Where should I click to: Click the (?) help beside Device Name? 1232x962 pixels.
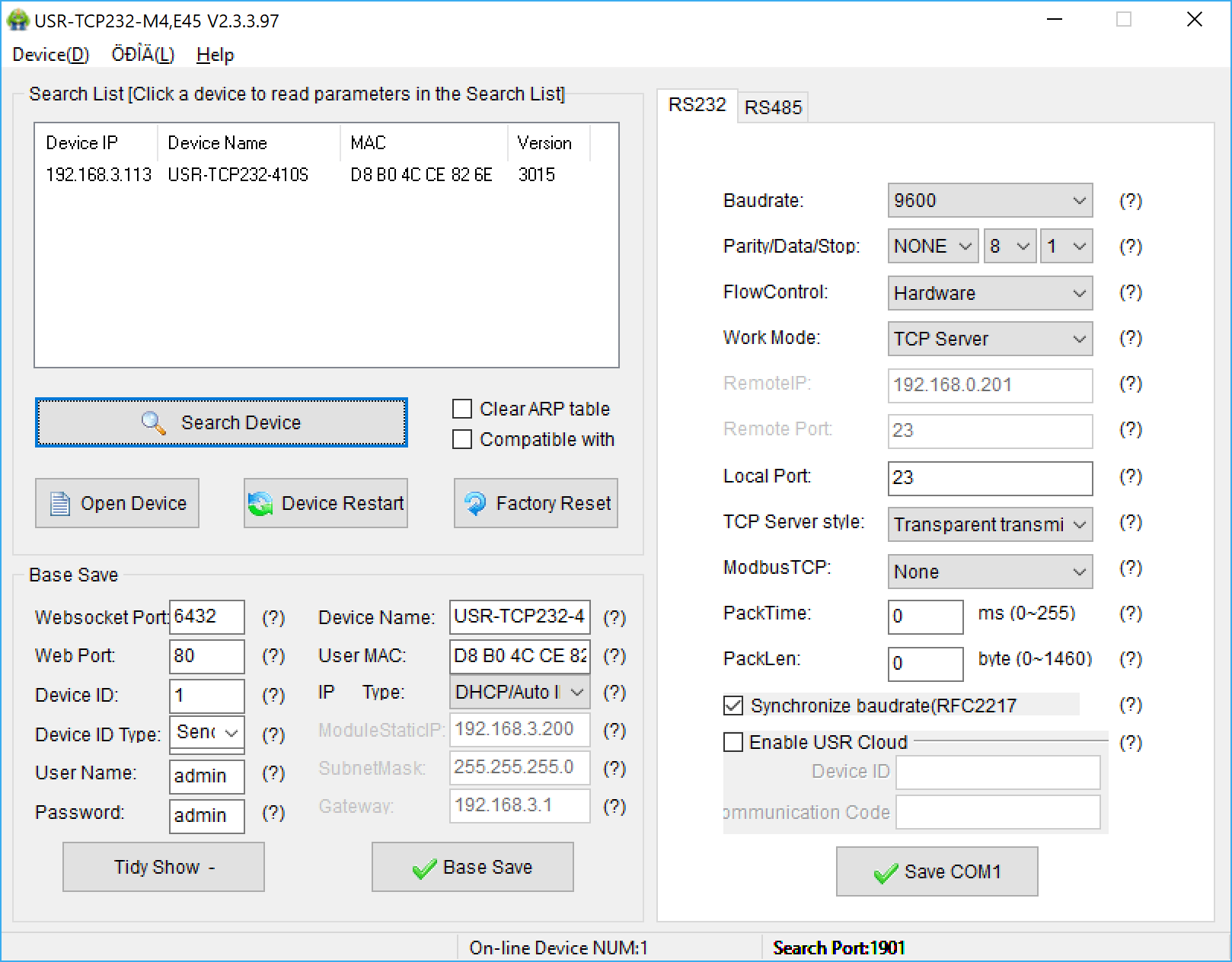(614, 617)
